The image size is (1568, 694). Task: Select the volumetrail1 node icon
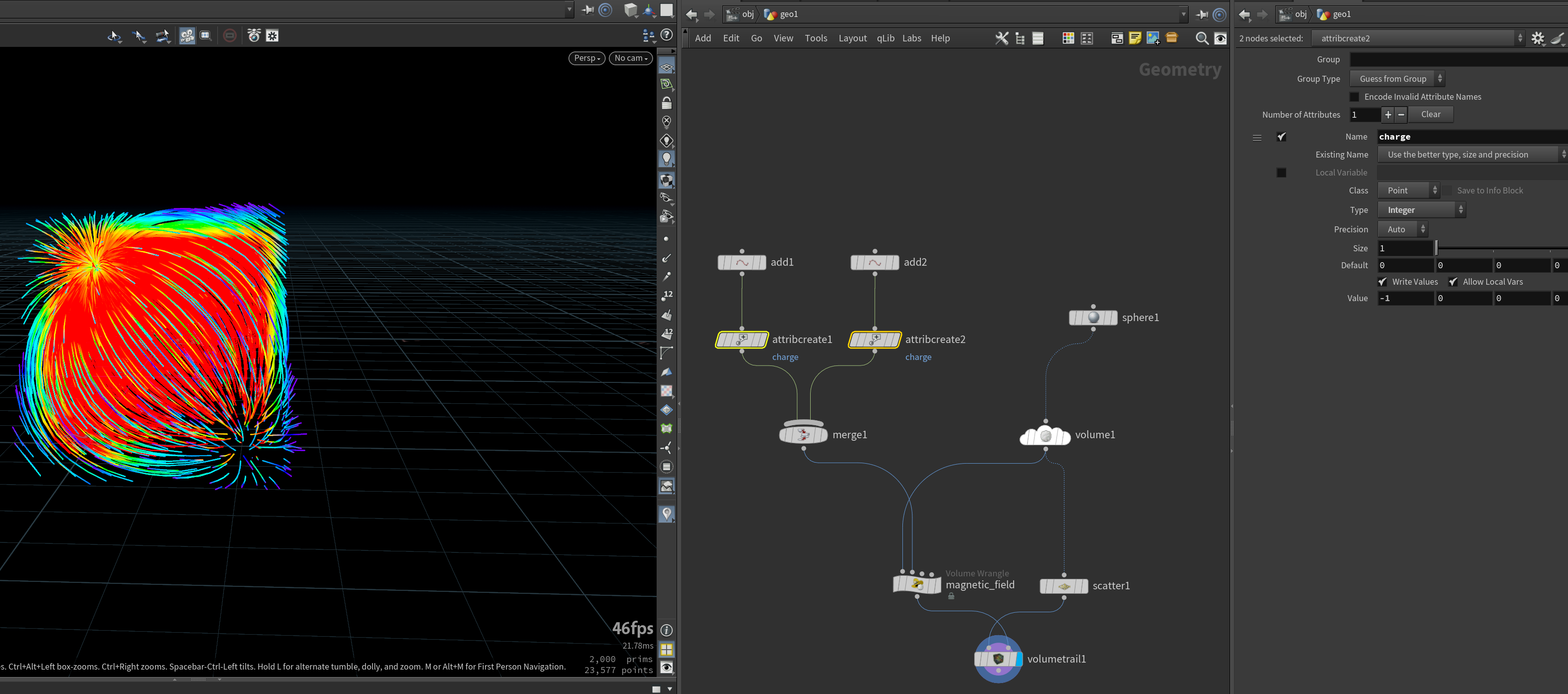click(x=998, y=659)
